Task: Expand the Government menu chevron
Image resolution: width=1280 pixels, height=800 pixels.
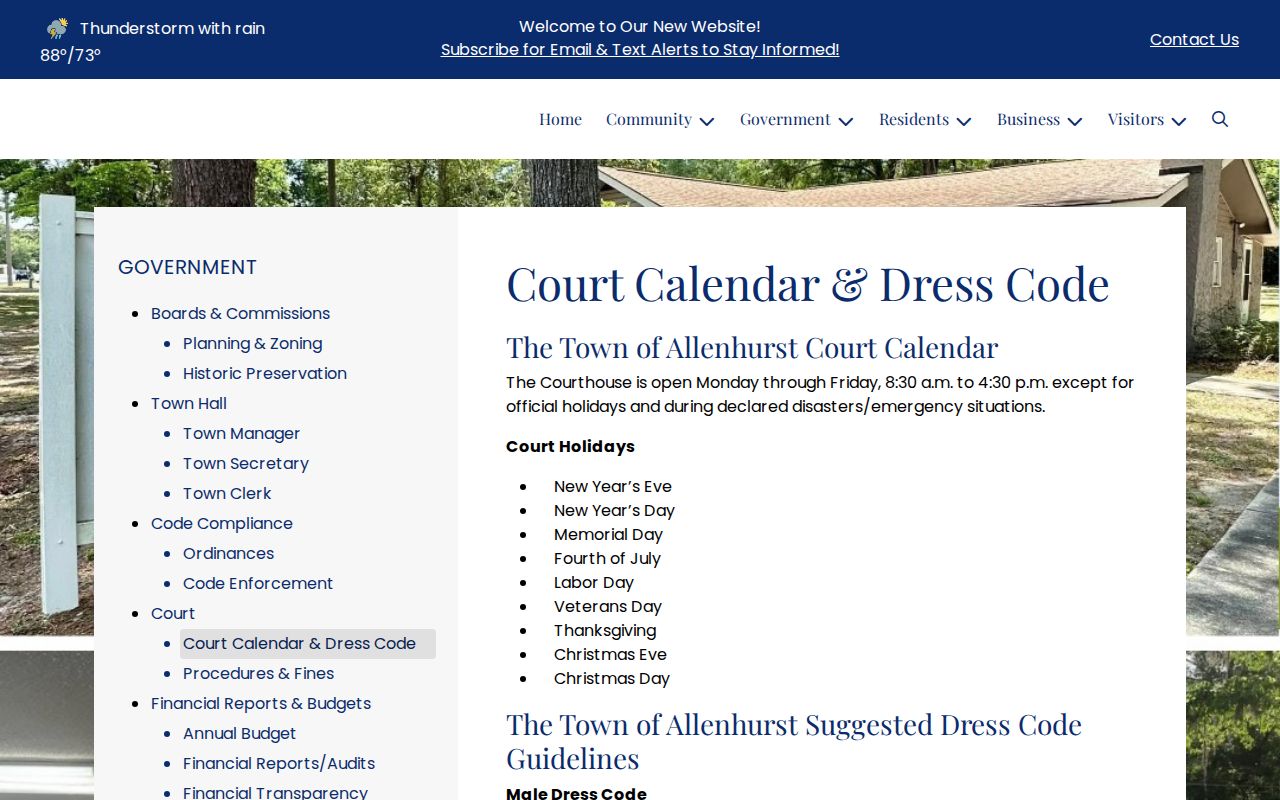Action: [x=846, y=121]
